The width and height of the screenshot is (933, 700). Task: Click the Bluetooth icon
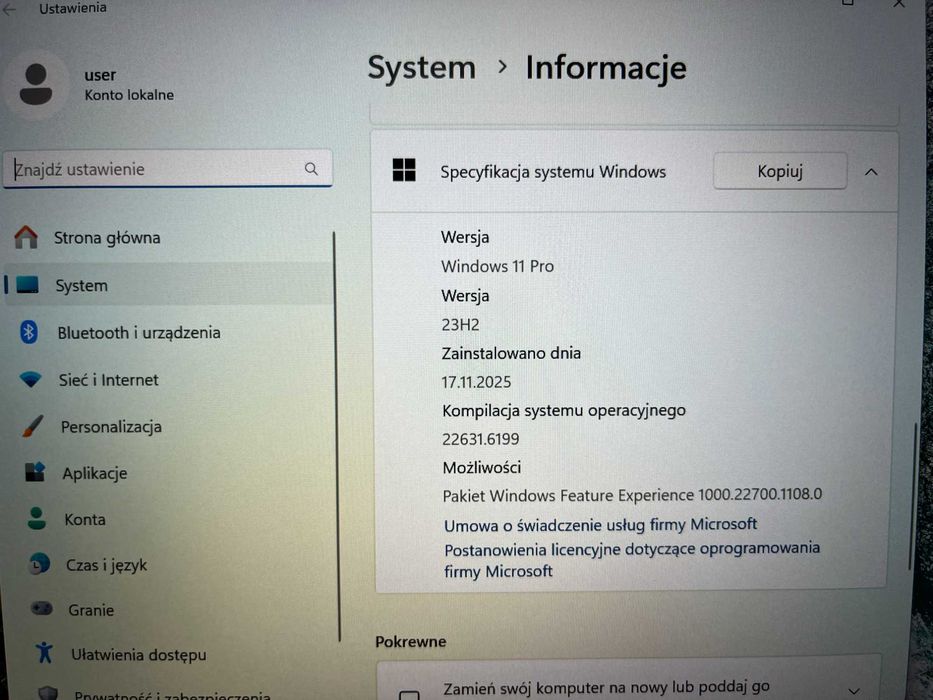(x=29, y=332)
